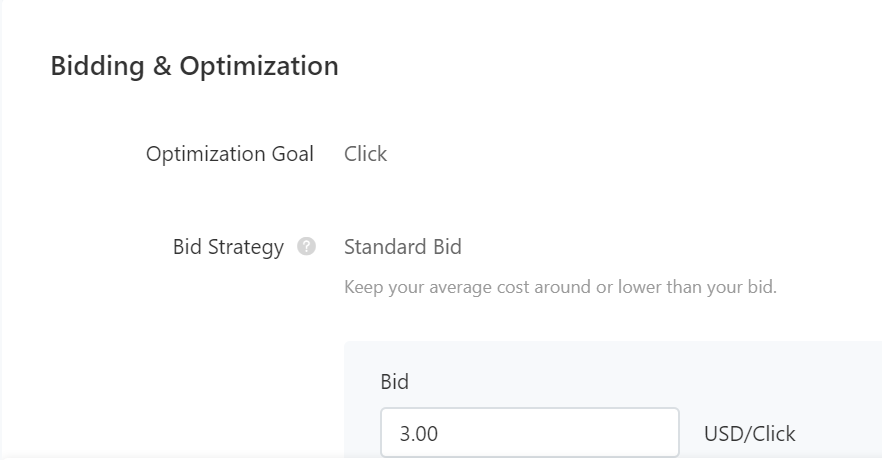
Task: Click the Bid Strategy label text
Action: coord(228,247)
